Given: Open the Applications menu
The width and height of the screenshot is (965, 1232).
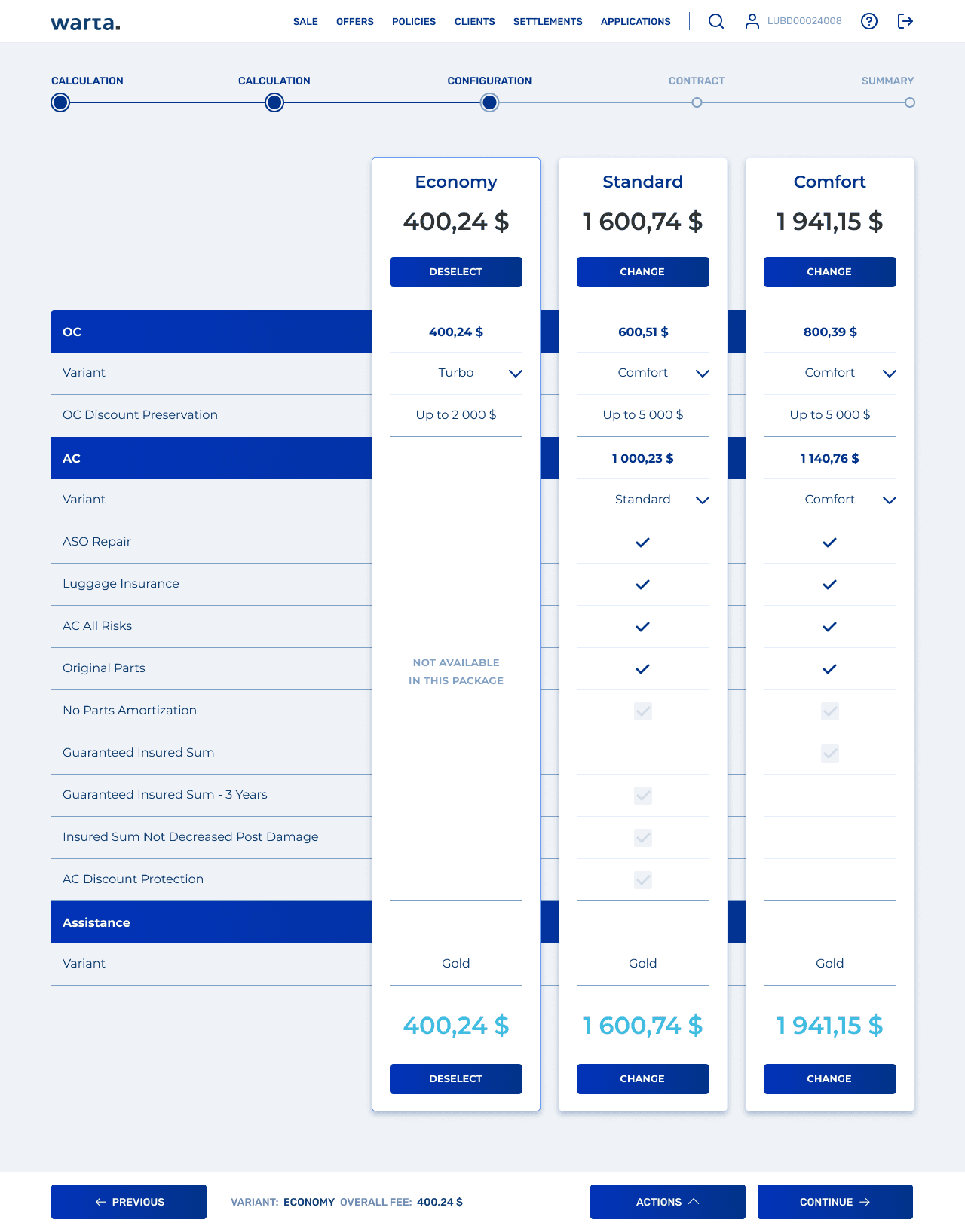Looking at the screenshot, I should (x=636, y=22).
